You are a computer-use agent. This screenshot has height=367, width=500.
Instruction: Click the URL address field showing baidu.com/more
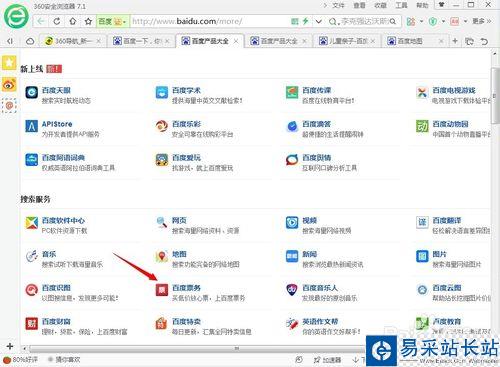click(x=210, y=22)
